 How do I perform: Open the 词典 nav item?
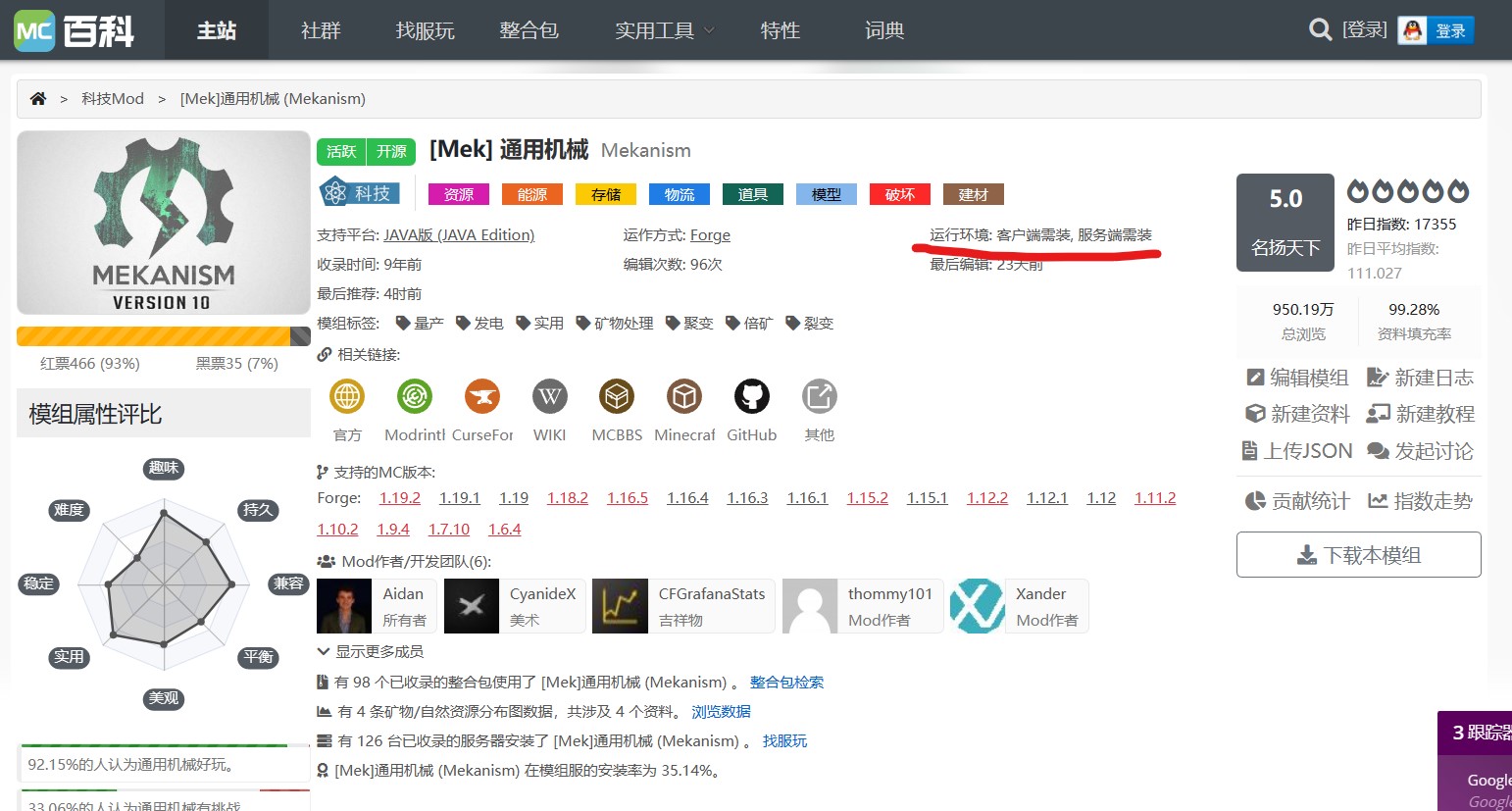pos(884,30)
